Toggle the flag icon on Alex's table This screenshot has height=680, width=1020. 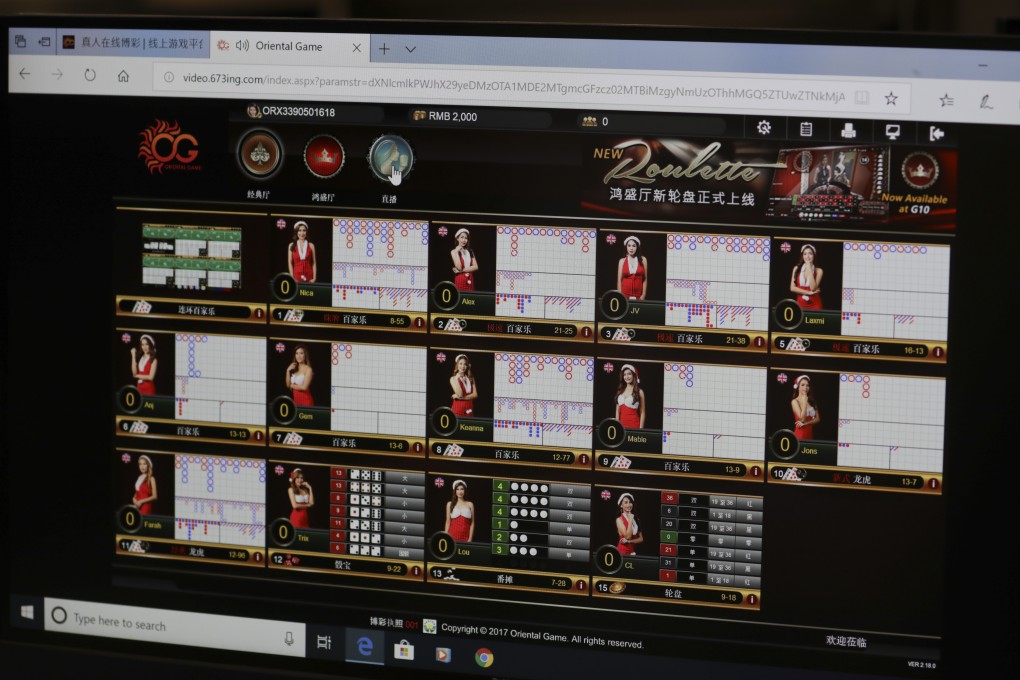coord(443,231)
